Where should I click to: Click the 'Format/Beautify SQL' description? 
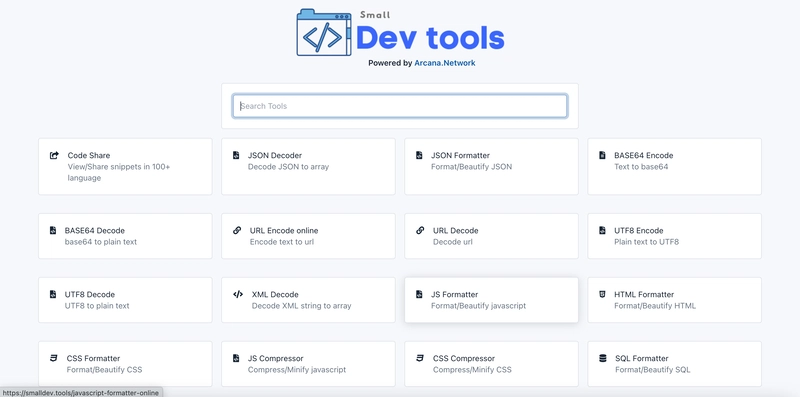tap(653, 369)
